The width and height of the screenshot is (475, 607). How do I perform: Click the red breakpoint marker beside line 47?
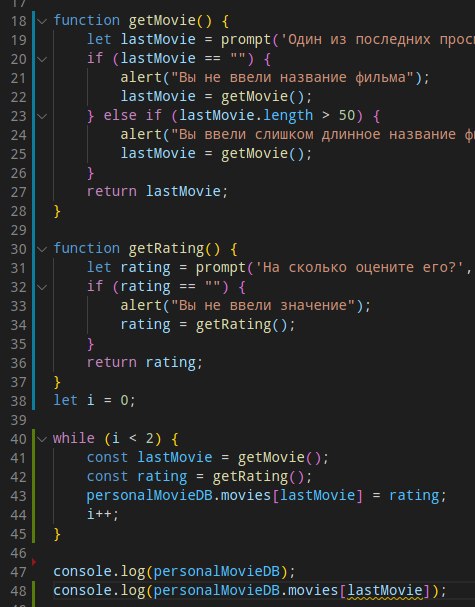[x=34, y=562]
